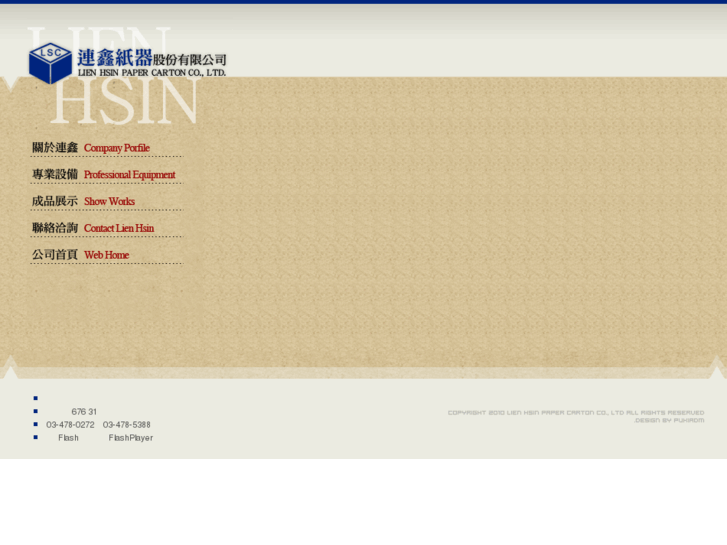Return to the Web Home page
The width and height of the screenshot is (727, 545).
point(80,255)
